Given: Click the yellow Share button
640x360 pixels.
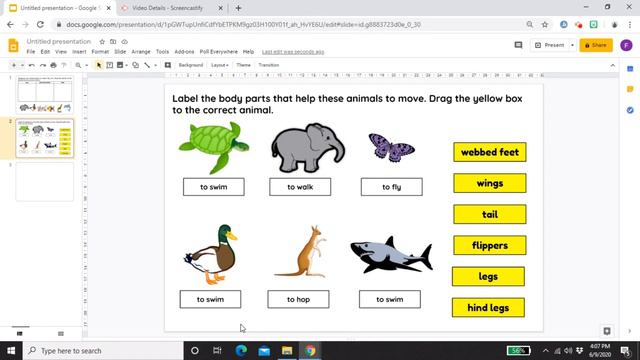Looking at the screenshot, I should [x=596, y=45].
